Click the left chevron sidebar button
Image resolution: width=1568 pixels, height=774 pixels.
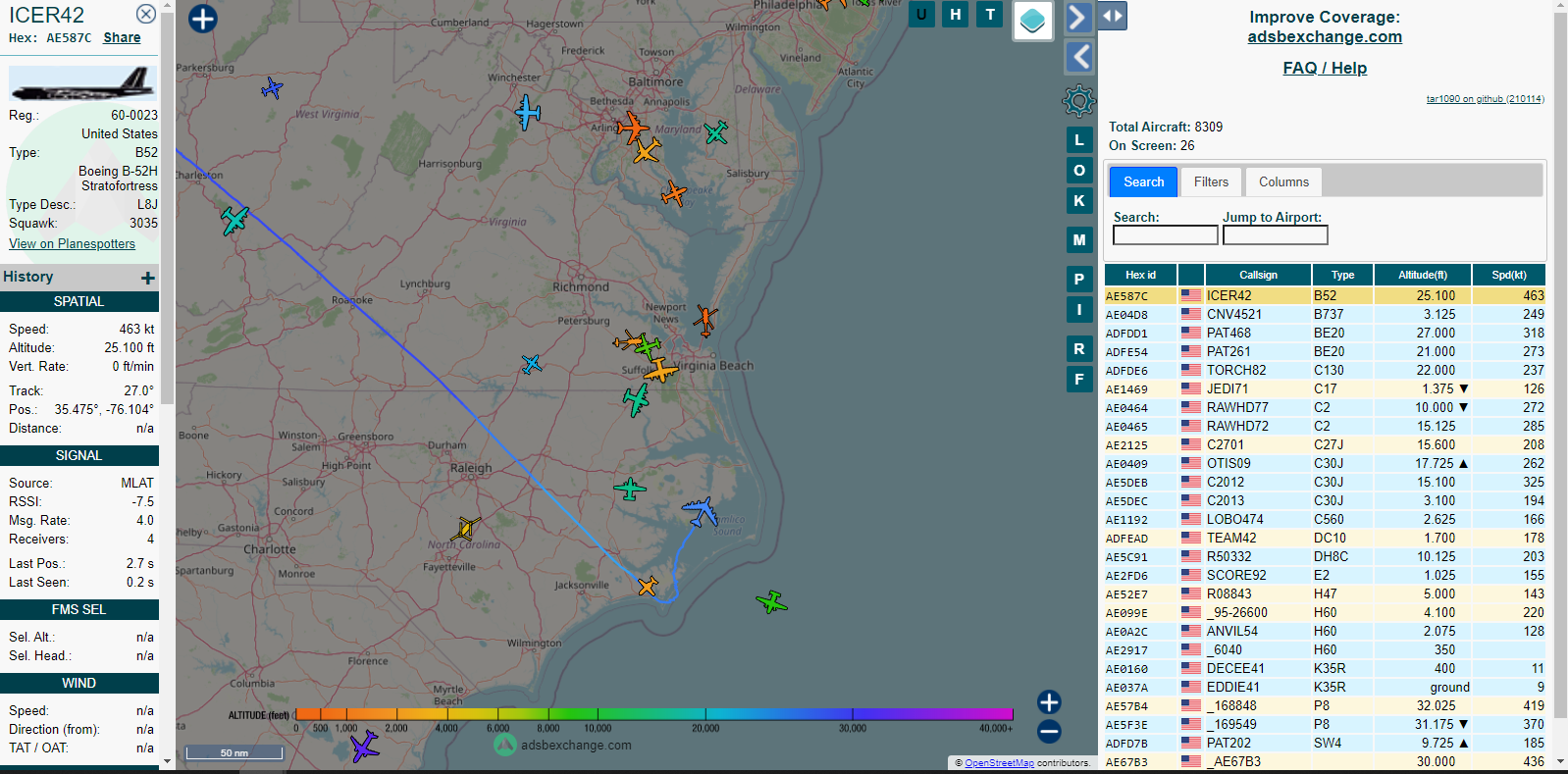tap(1078, 57)
